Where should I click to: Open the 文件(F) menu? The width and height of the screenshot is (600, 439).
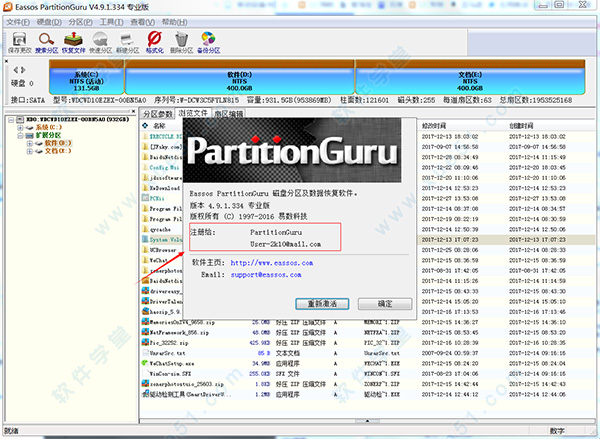(x=18, y=22)
